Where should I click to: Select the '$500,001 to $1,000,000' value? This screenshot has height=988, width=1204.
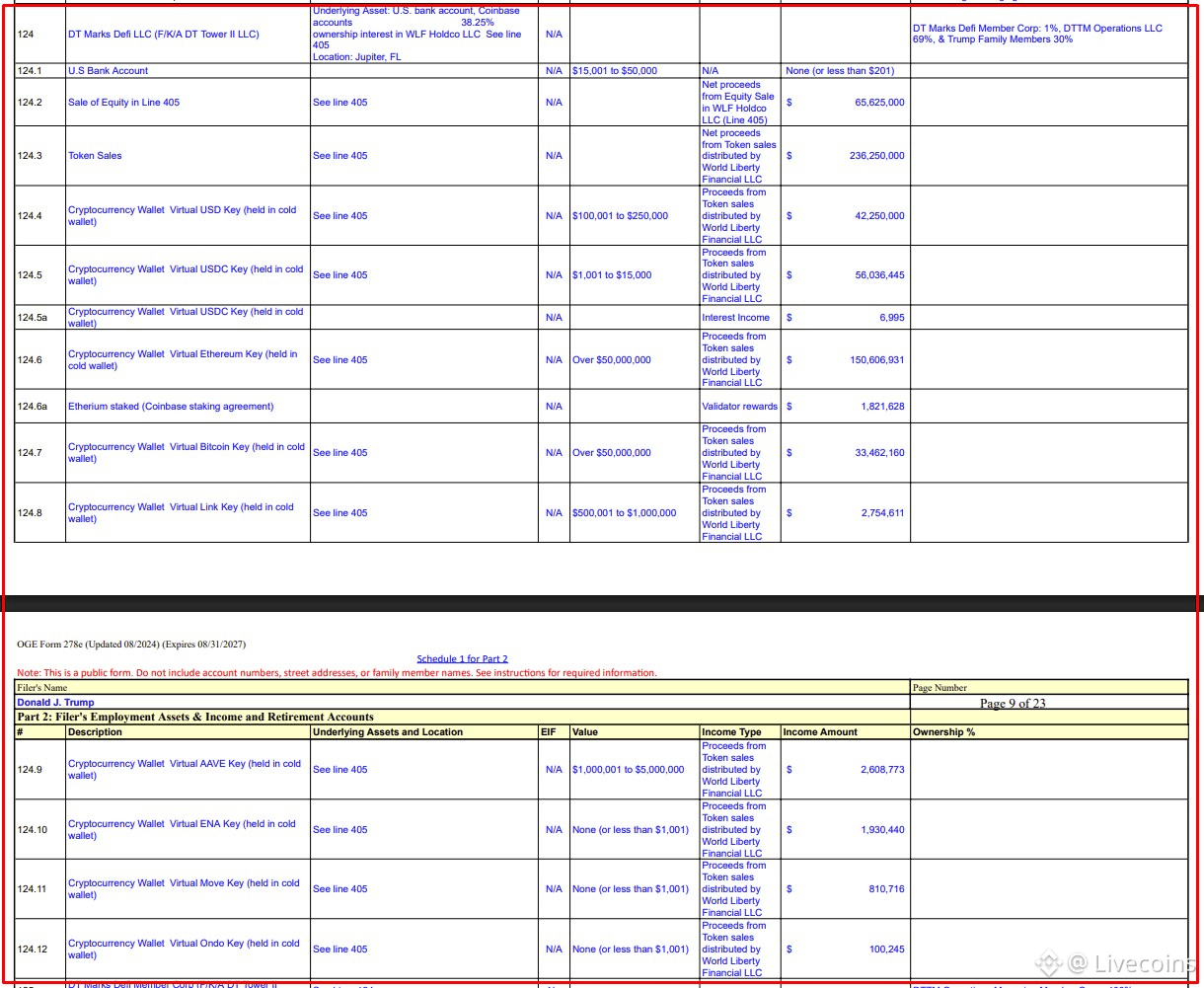coord(625,513)
